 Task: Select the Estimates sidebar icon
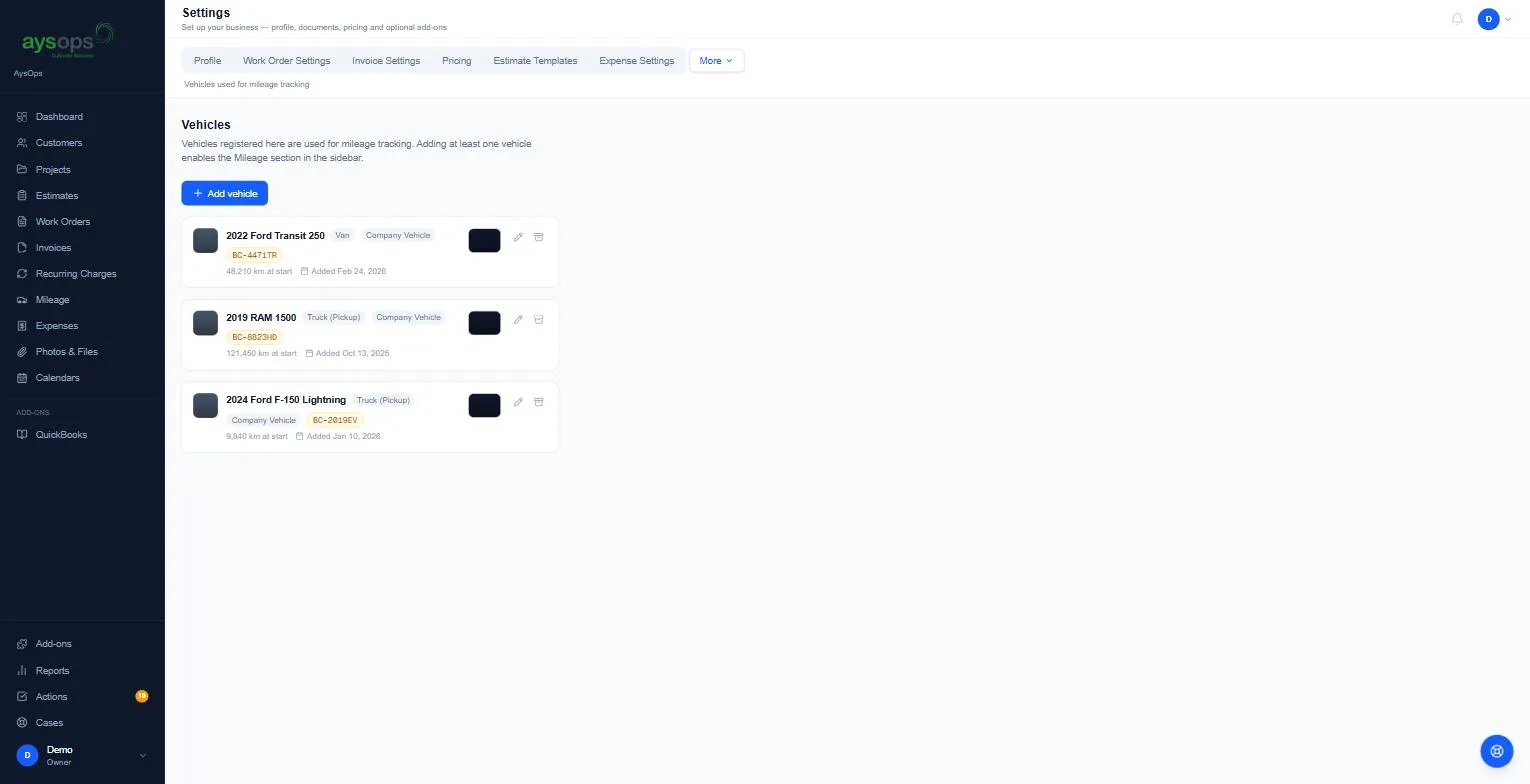point(22,195)
